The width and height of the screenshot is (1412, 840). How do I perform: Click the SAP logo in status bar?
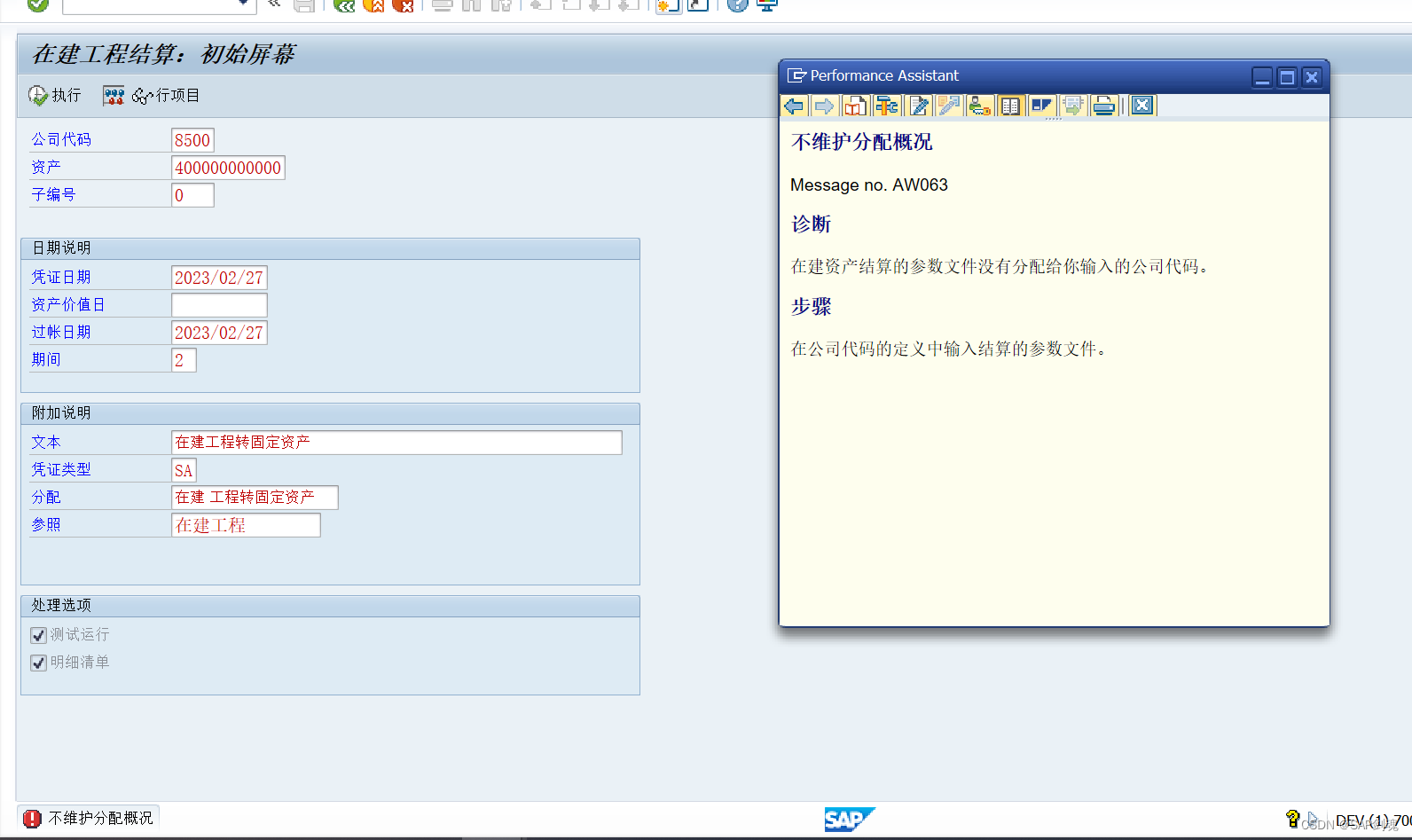[849, 819]
